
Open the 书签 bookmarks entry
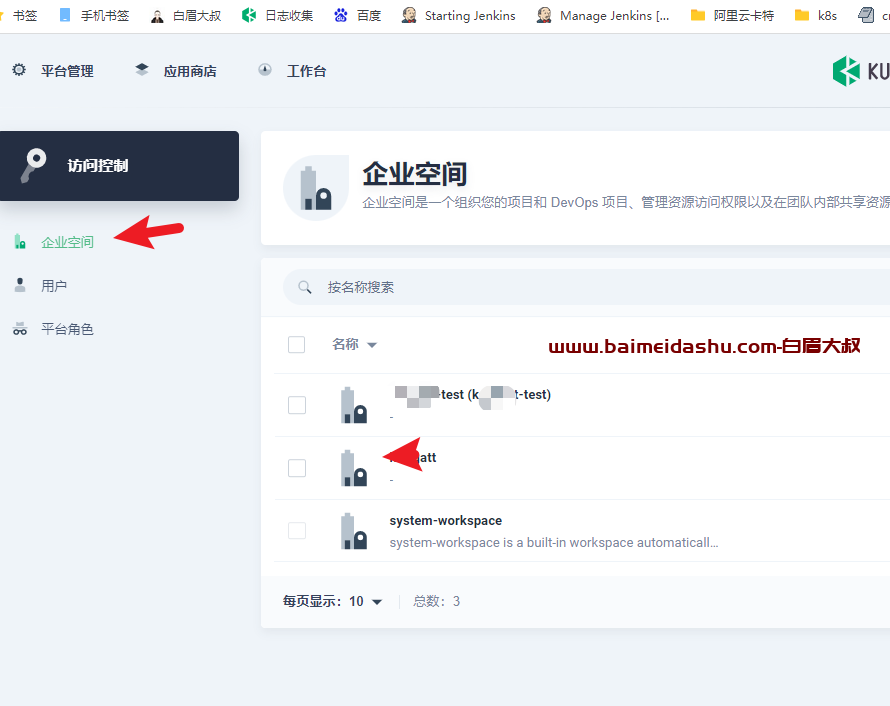(25, 15)
